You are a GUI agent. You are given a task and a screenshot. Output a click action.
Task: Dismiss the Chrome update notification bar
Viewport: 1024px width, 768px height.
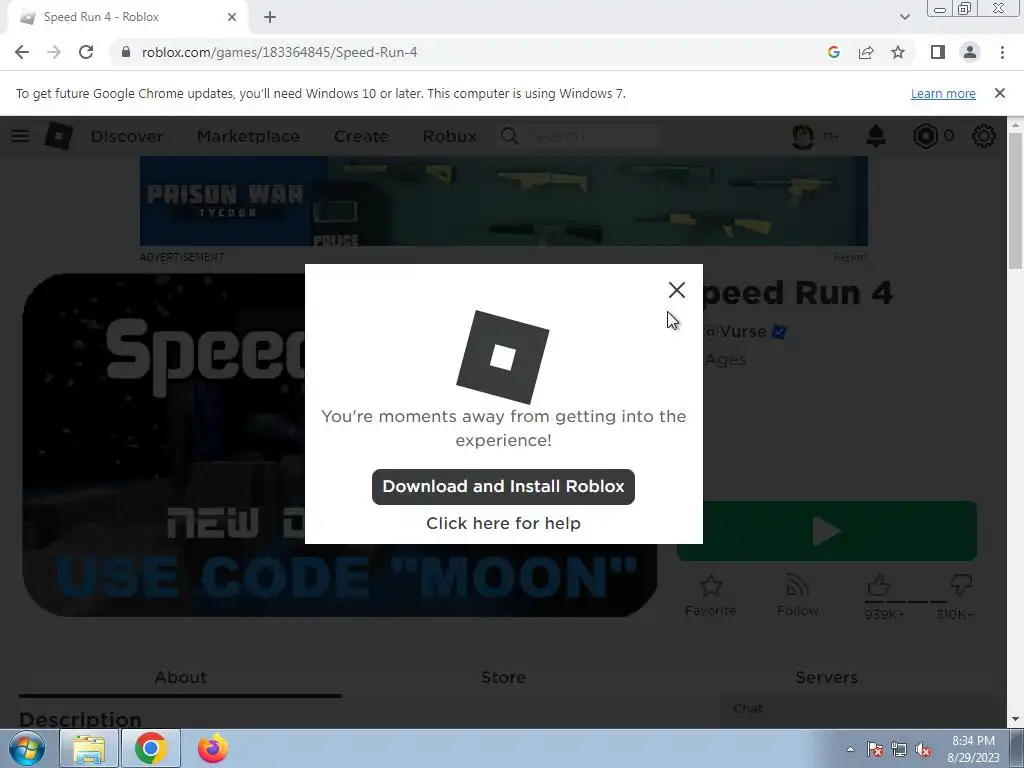pyautogui.click(x=1000, y=93)
